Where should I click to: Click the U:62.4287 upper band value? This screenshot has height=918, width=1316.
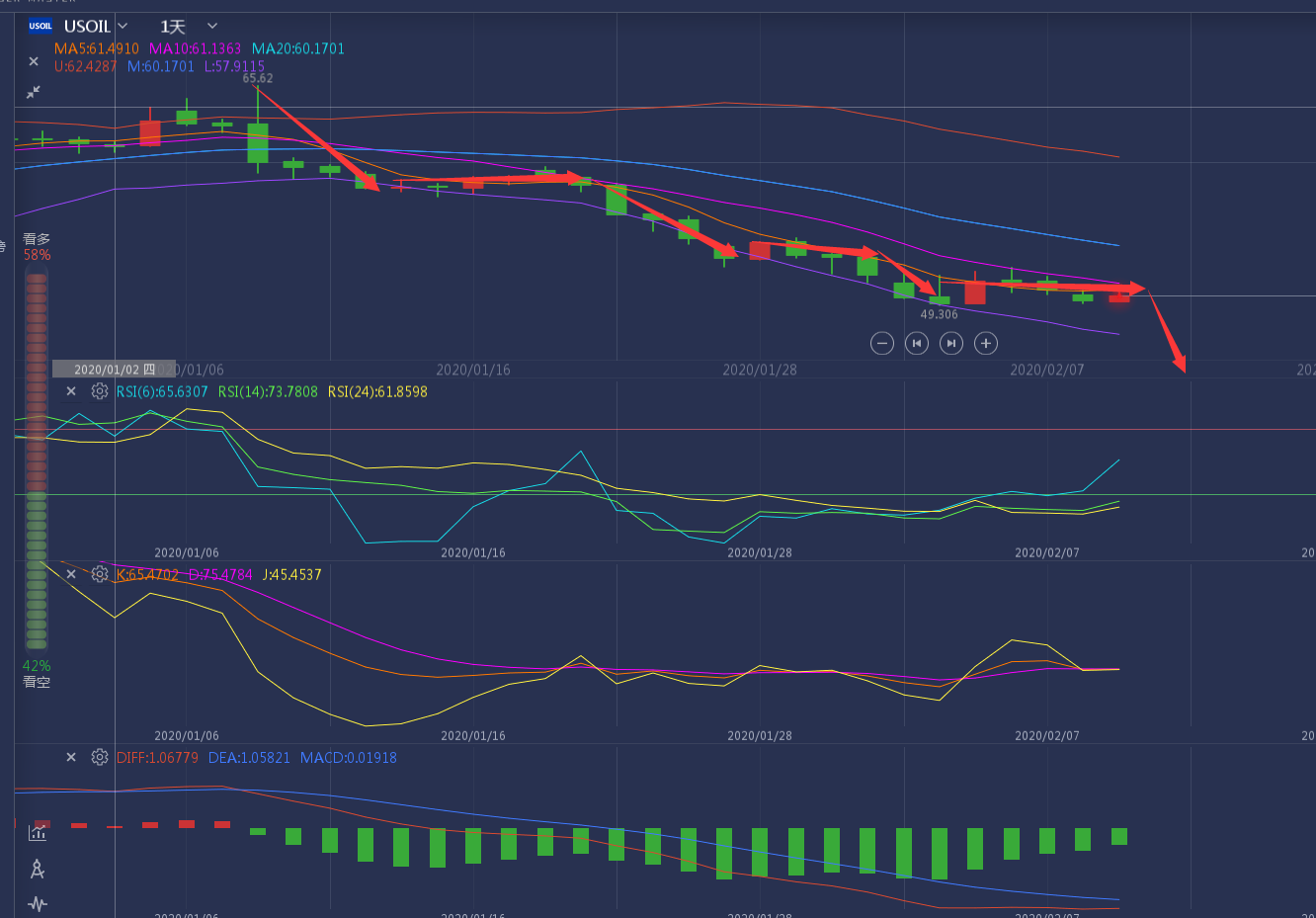click(x=85, y=66)
